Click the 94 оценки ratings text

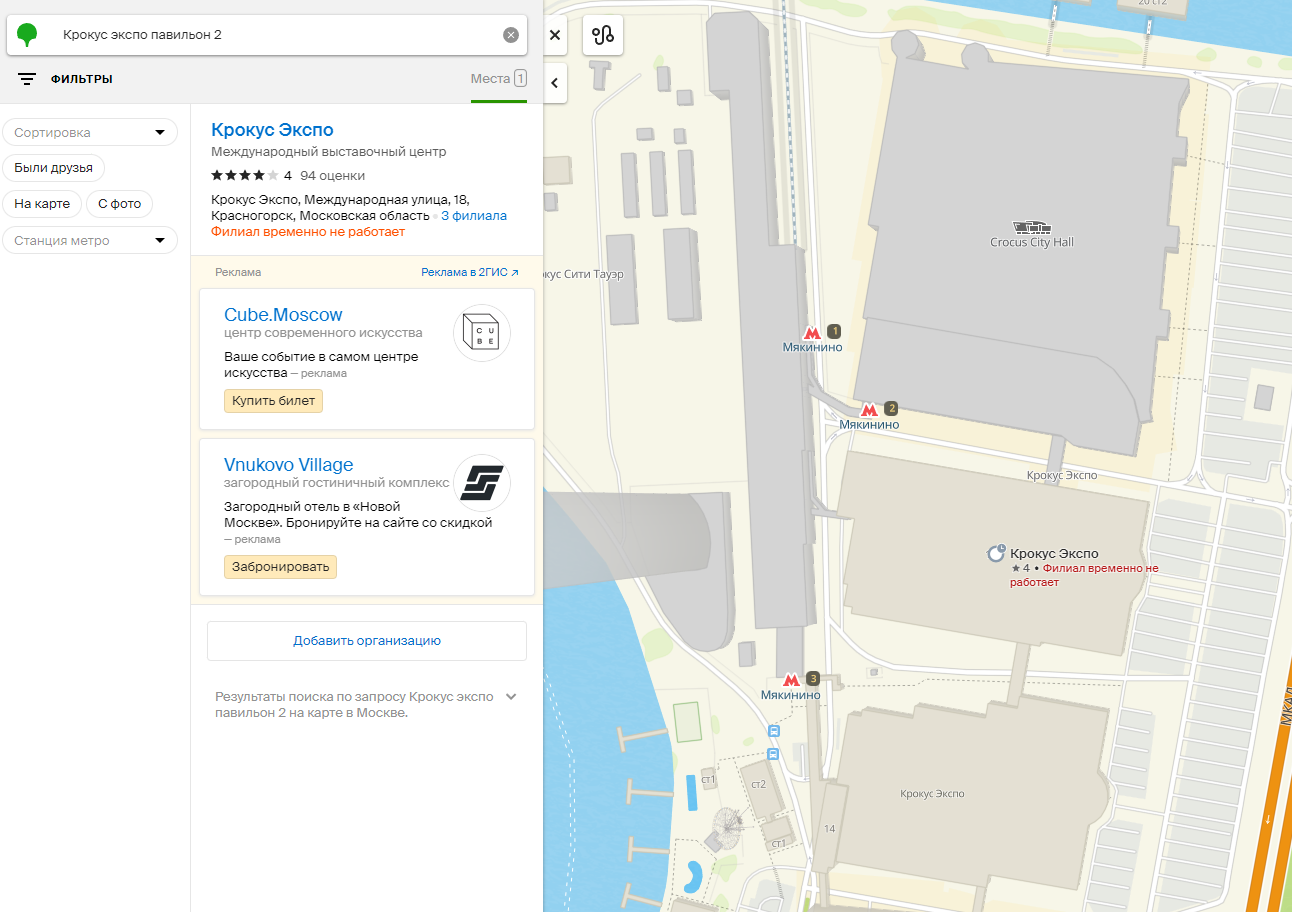[x=332, y=175]
